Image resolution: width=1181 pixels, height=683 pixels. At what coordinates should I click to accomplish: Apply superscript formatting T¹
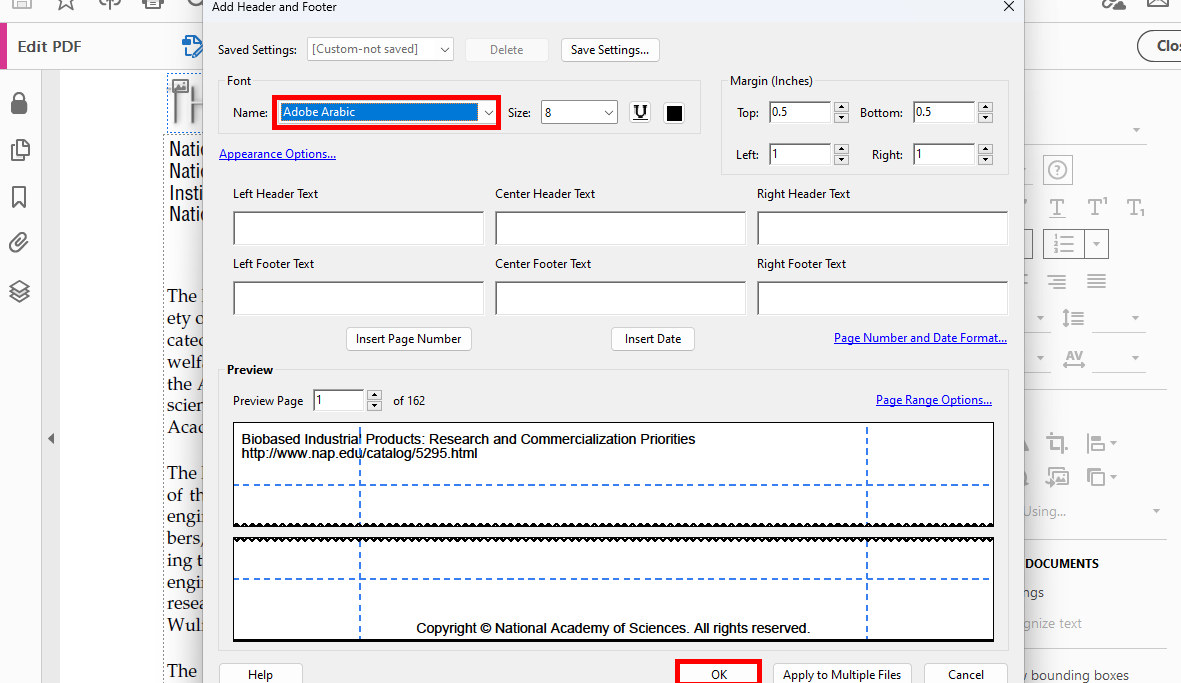coord(1096,208)
